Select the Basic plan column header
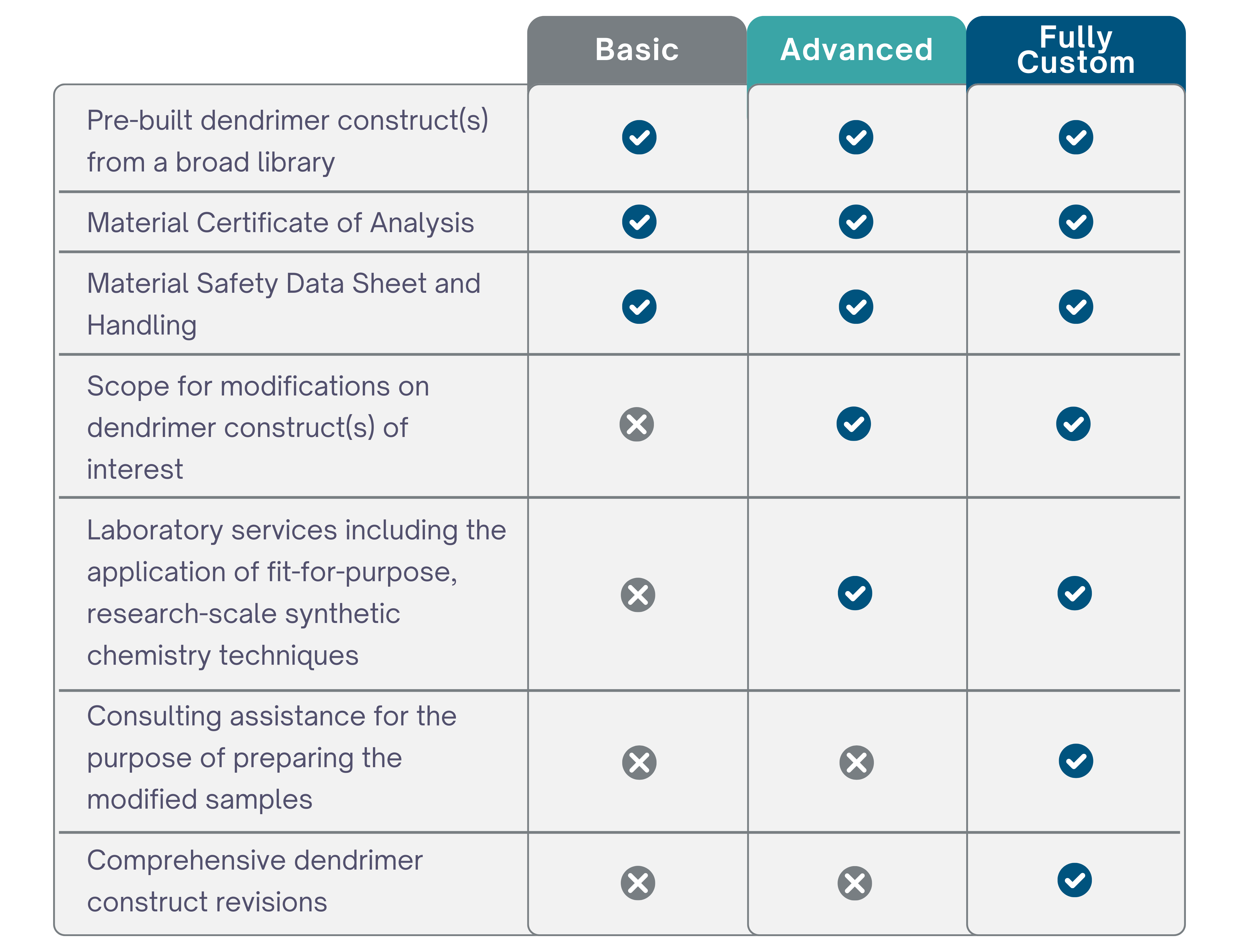 click(x=636, y=50)
